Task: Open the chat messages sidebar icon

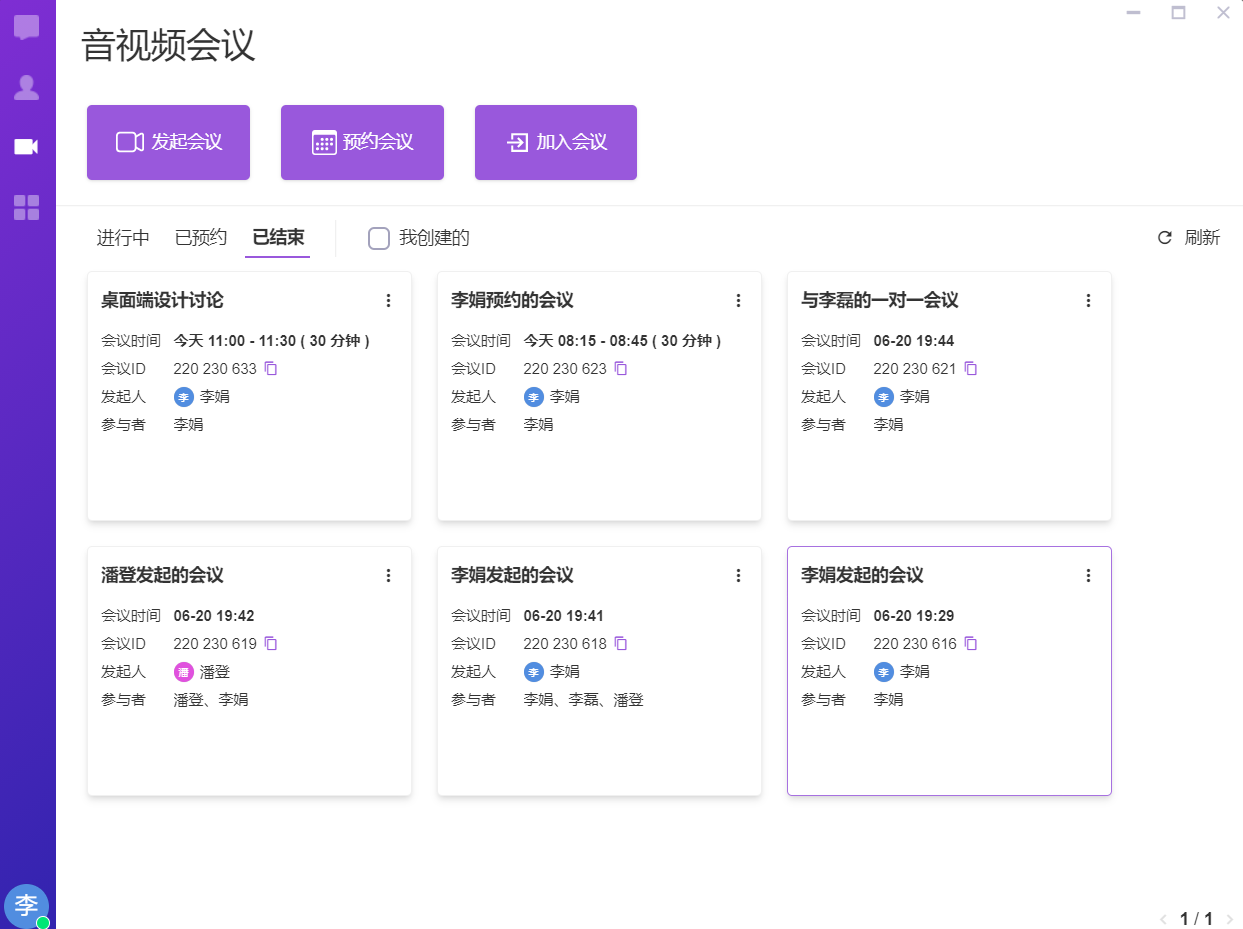Action: (26, 27)
